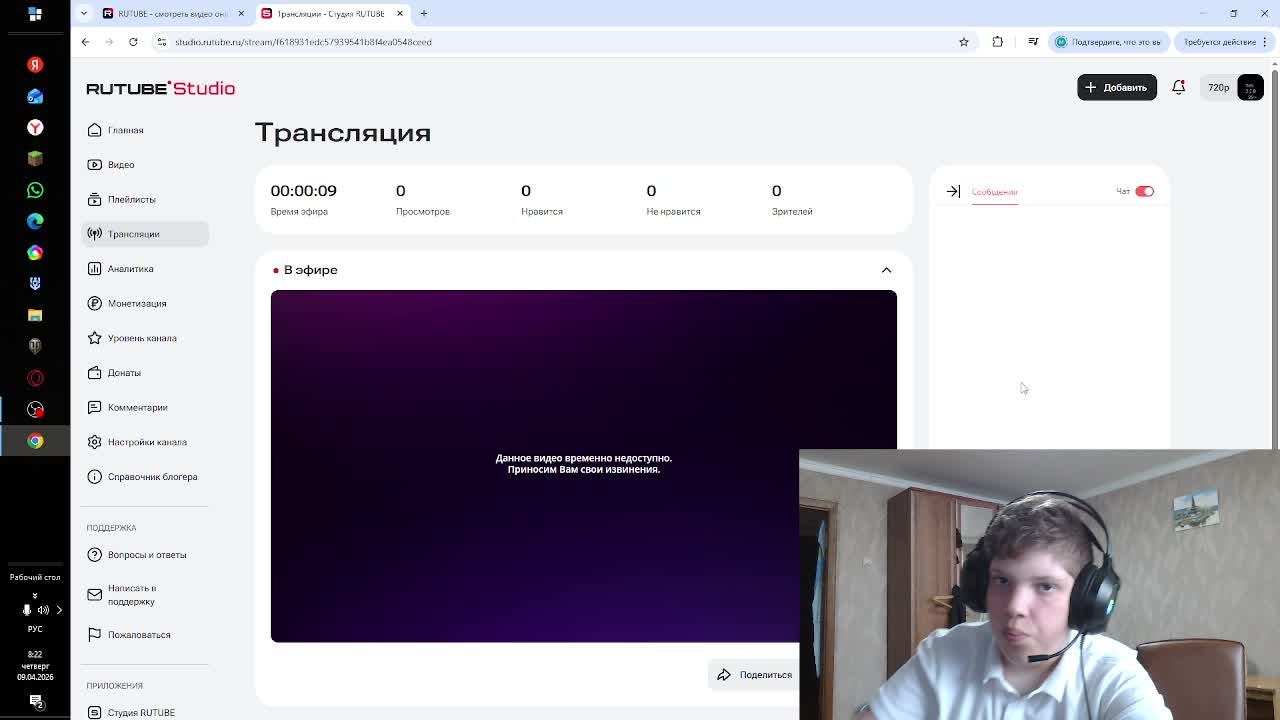Open the Видео section icon
The width and height of the screenshot is (1280, 720).
94,165
